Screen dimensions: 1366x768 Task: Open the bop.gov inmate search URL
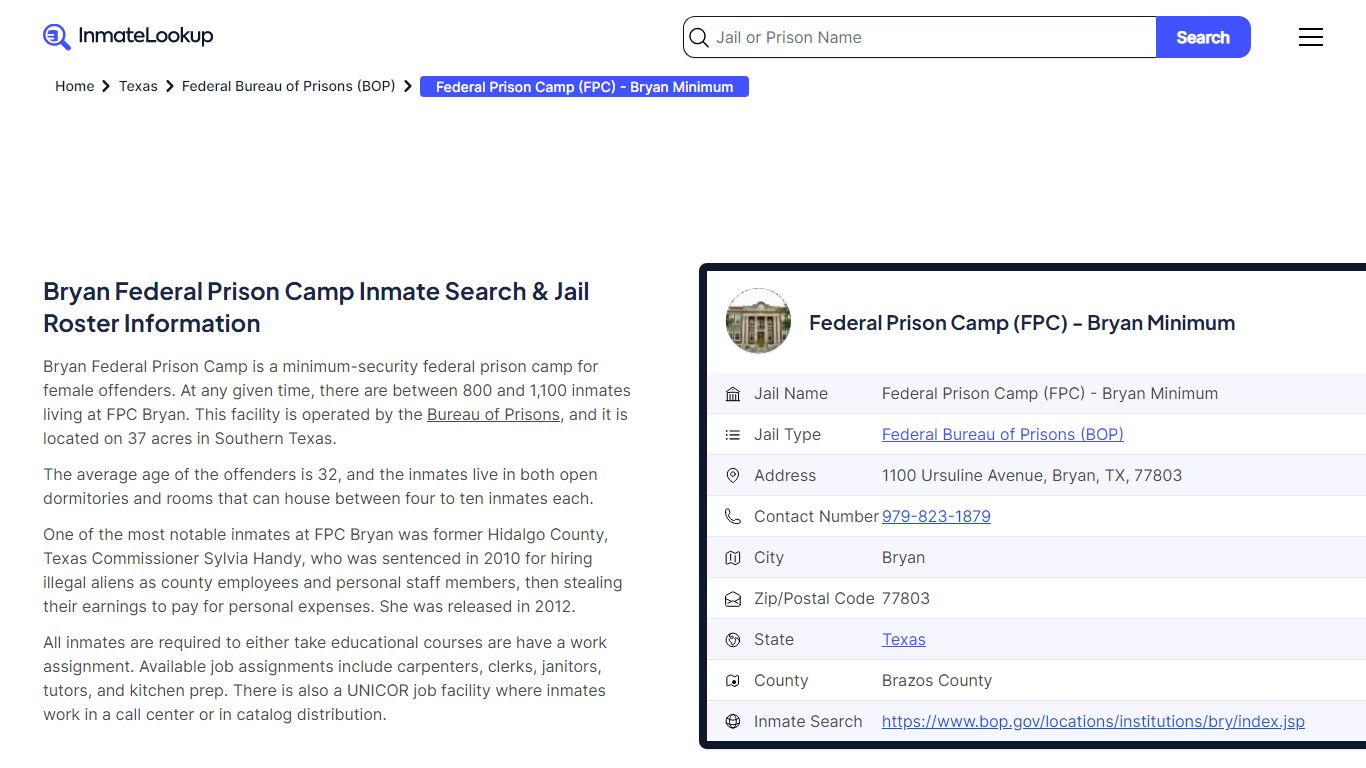pos(1093,721)
